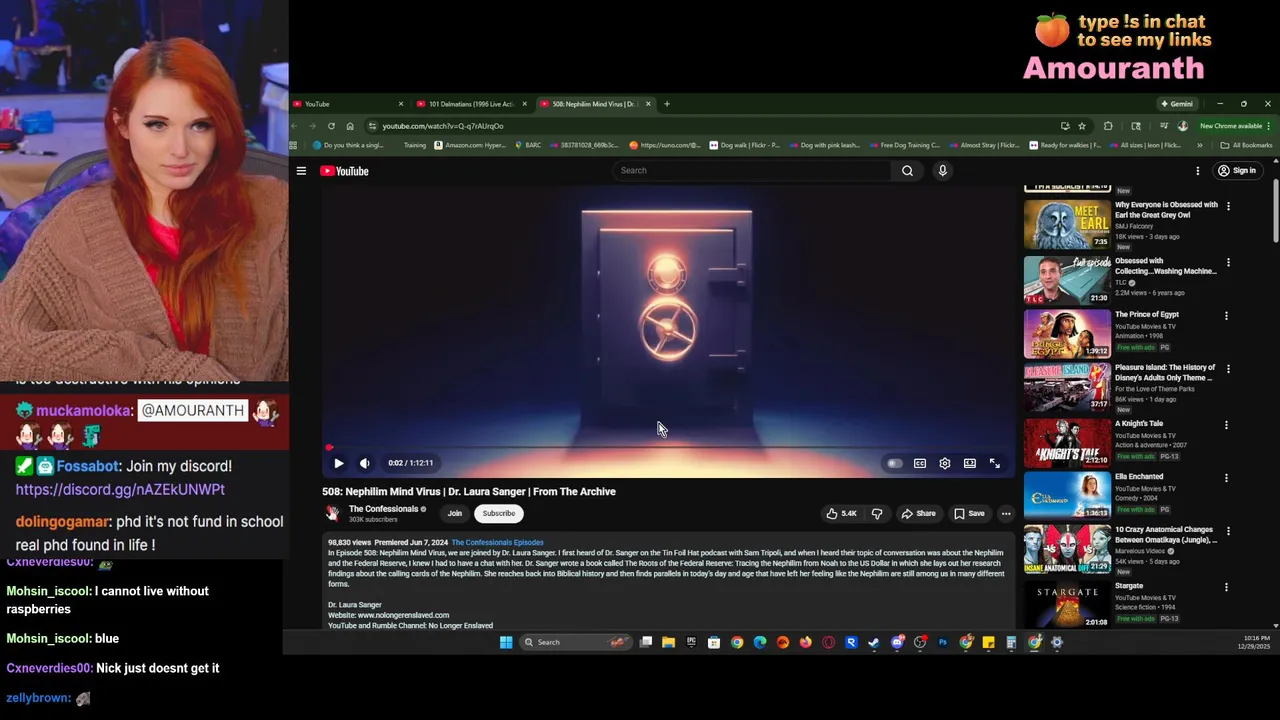Image resolution: width=1280 pixels, height=720 pixels.
Task: Open more actions menu next to Save
Action: [1006, 514]
